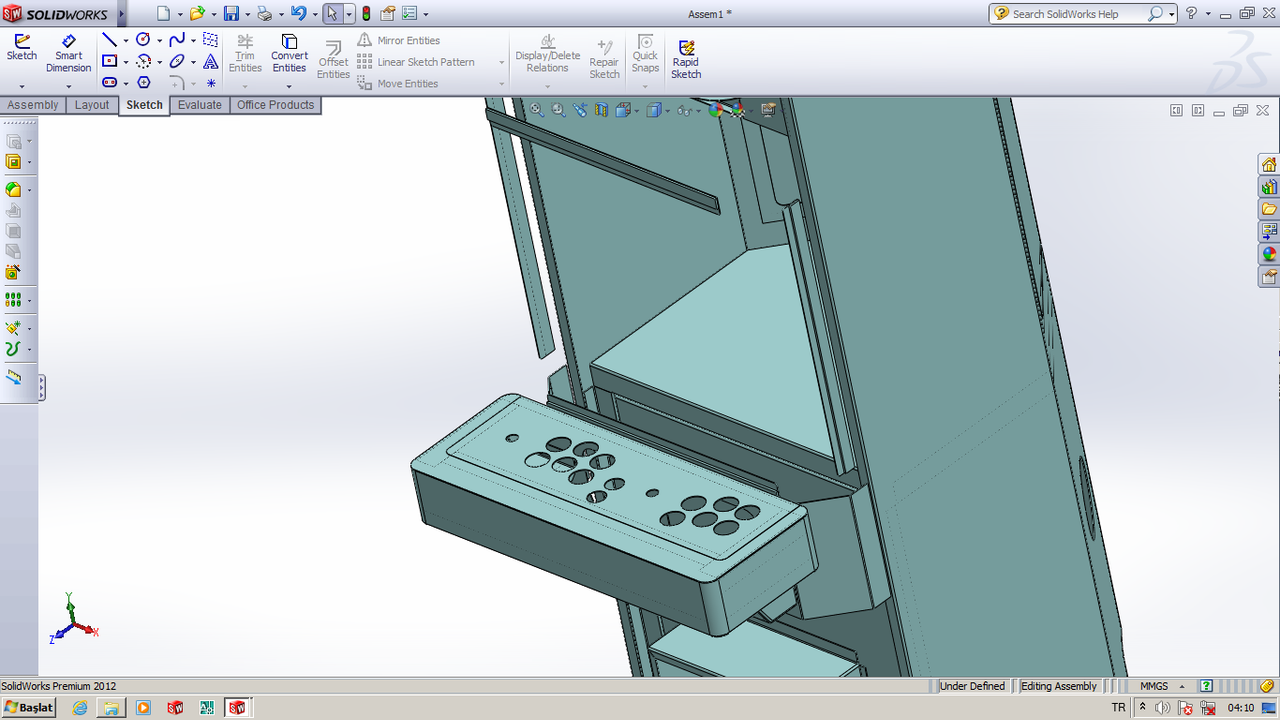Select the Spline sketch tool
The width and height of the screenshot is (1280, 720).
point(177,40)
